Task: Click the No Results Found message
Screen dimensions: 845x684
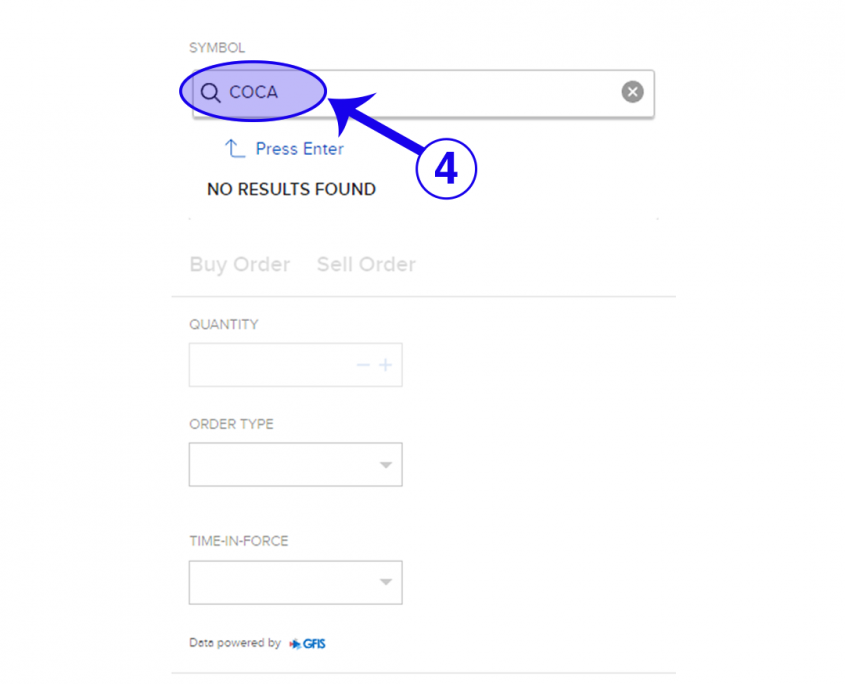Action: coord(291,189)
